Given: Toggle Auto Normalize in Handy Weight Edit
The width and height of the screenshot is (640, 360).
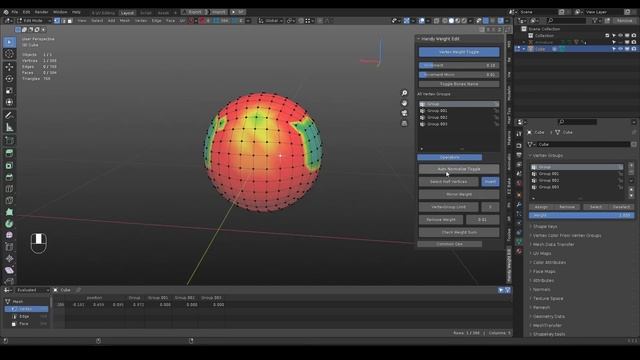Looking at the screenshot, I should (459, 169).
